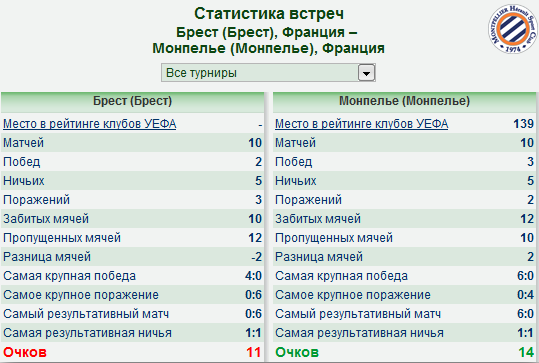
Task: Click the Montpellier club logo
Action: tap(513, 29)
